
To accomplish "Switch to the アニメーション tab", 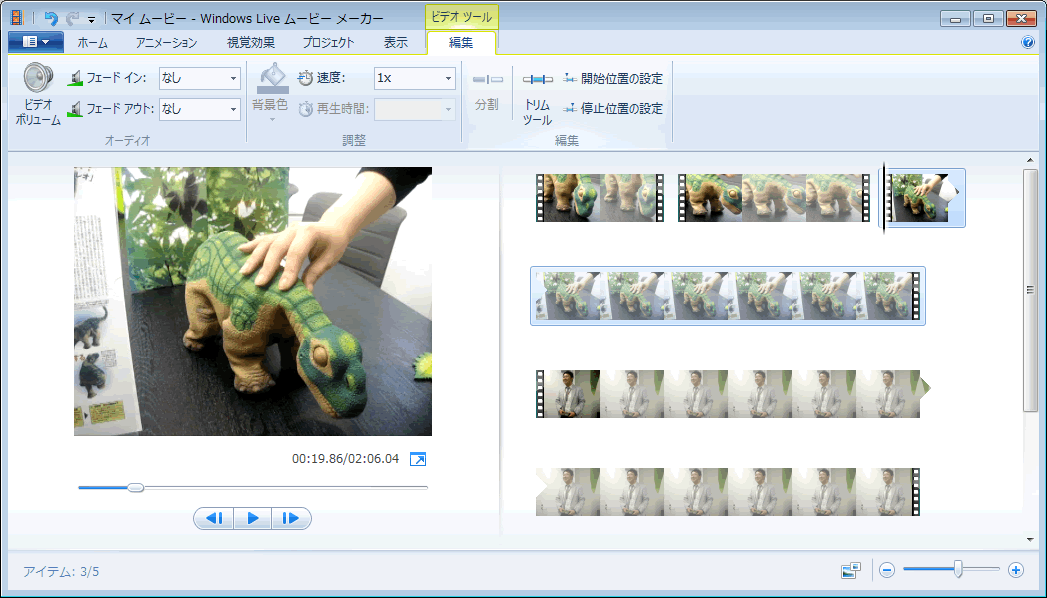I will click(166, 42).
